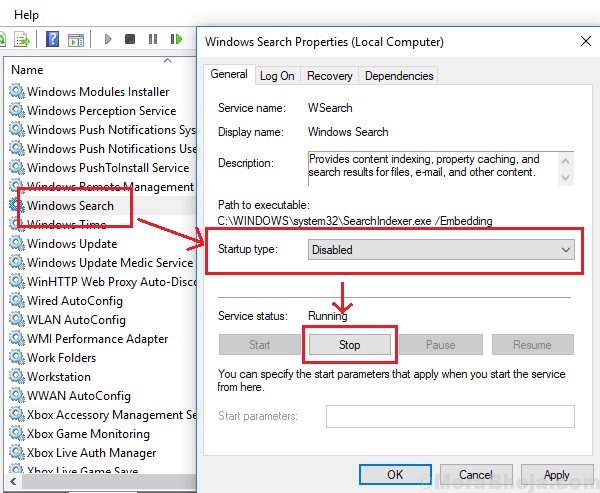
Task: Select Workstation gear icon
Action: [17, 376]
